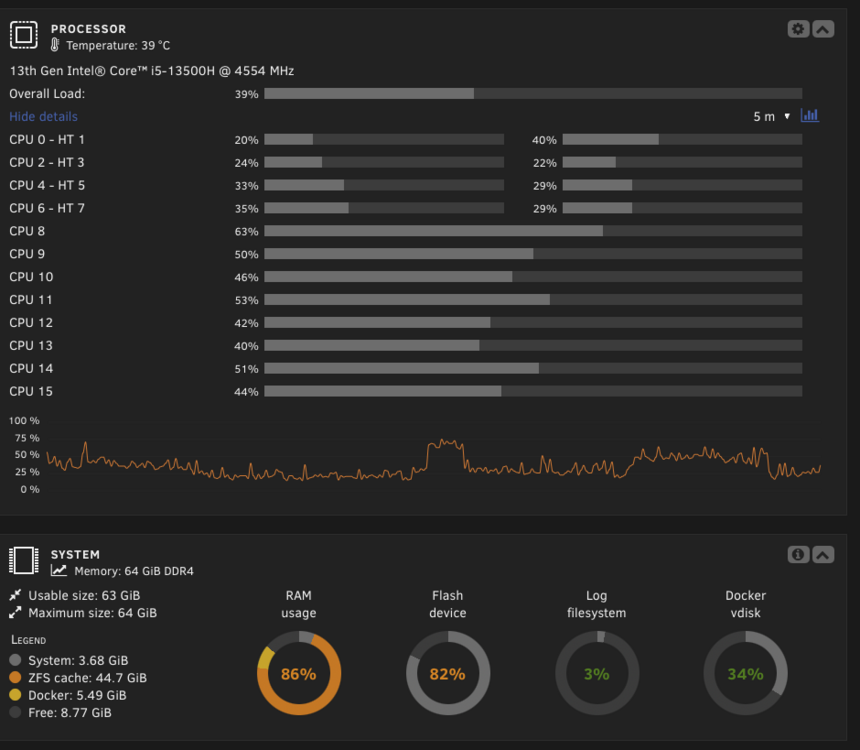Click the Docker vdisk 34% donut chart
Viewport: 860px width, 750px height.
pyautogui.click(x=745, y=673)
